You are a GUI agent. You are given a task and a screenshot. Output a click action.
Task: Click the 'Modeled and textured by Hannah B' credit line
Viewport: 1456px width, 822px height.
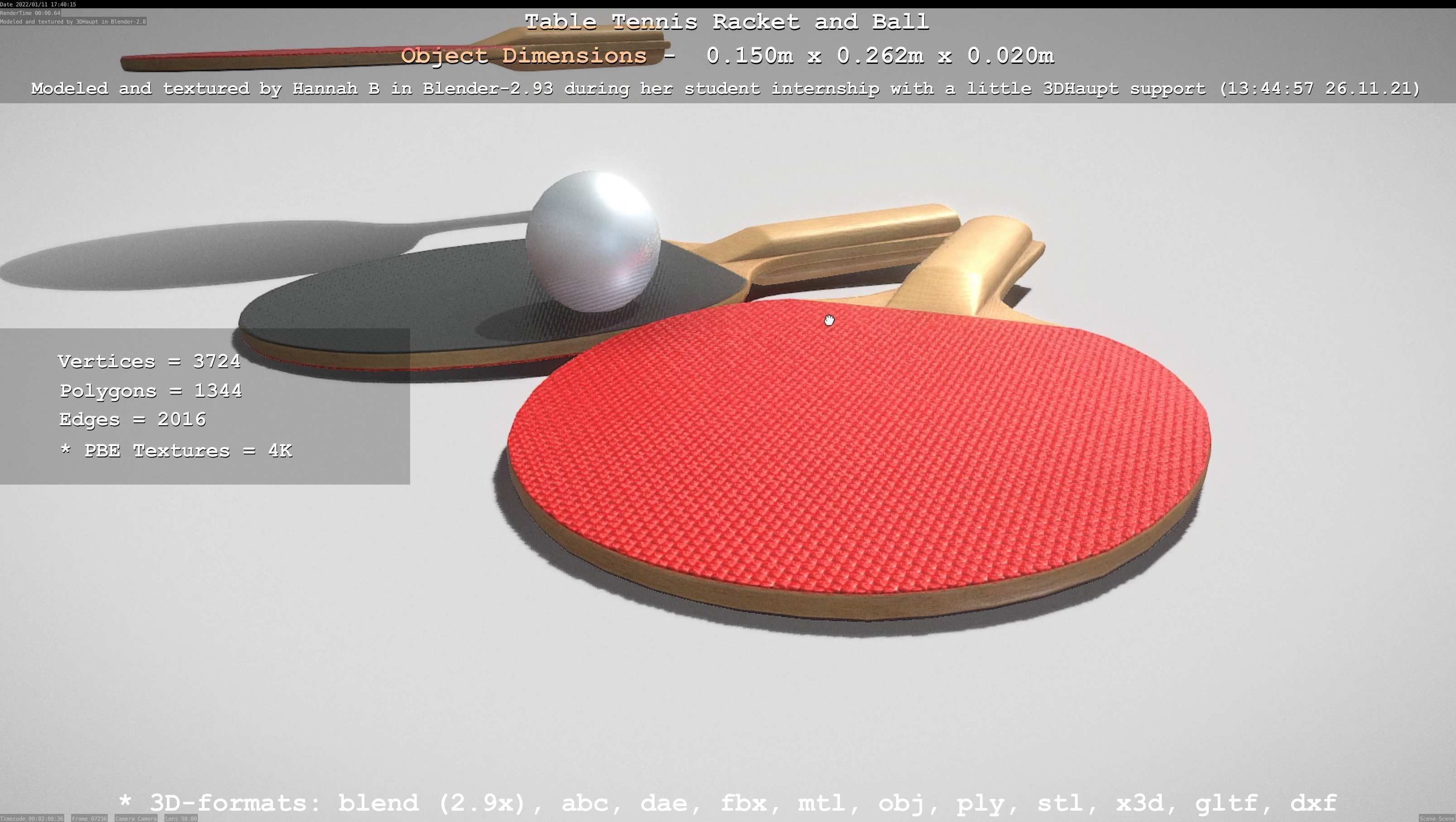pyautogui.click(x=725, y=88)
